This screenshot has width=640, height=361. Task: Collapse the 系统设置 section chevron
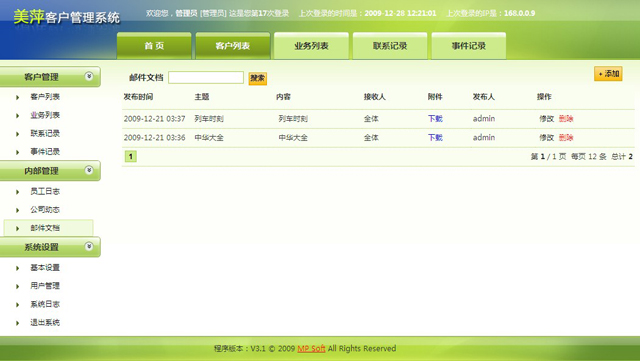89,247
